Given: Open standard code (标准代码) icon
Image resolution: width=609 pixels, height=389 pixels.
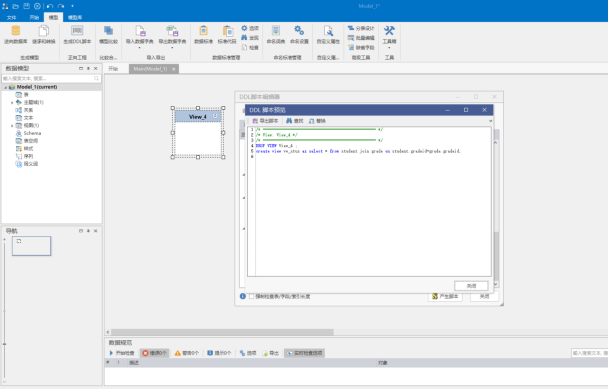Looking at the screenshot, I should pyautogui.click(x=227, y=35).
